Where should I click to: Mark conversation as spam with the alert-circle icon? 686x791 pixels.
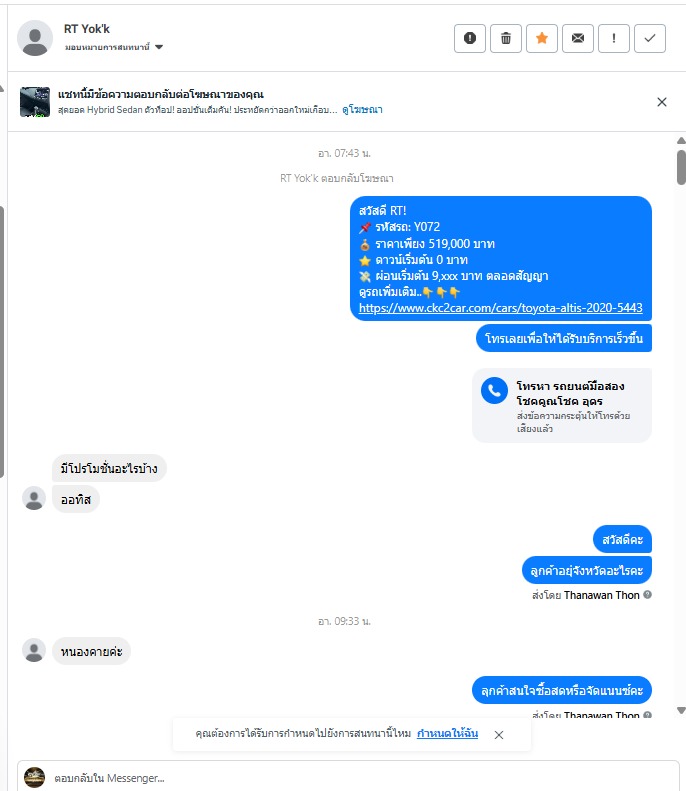click(470, 38)
